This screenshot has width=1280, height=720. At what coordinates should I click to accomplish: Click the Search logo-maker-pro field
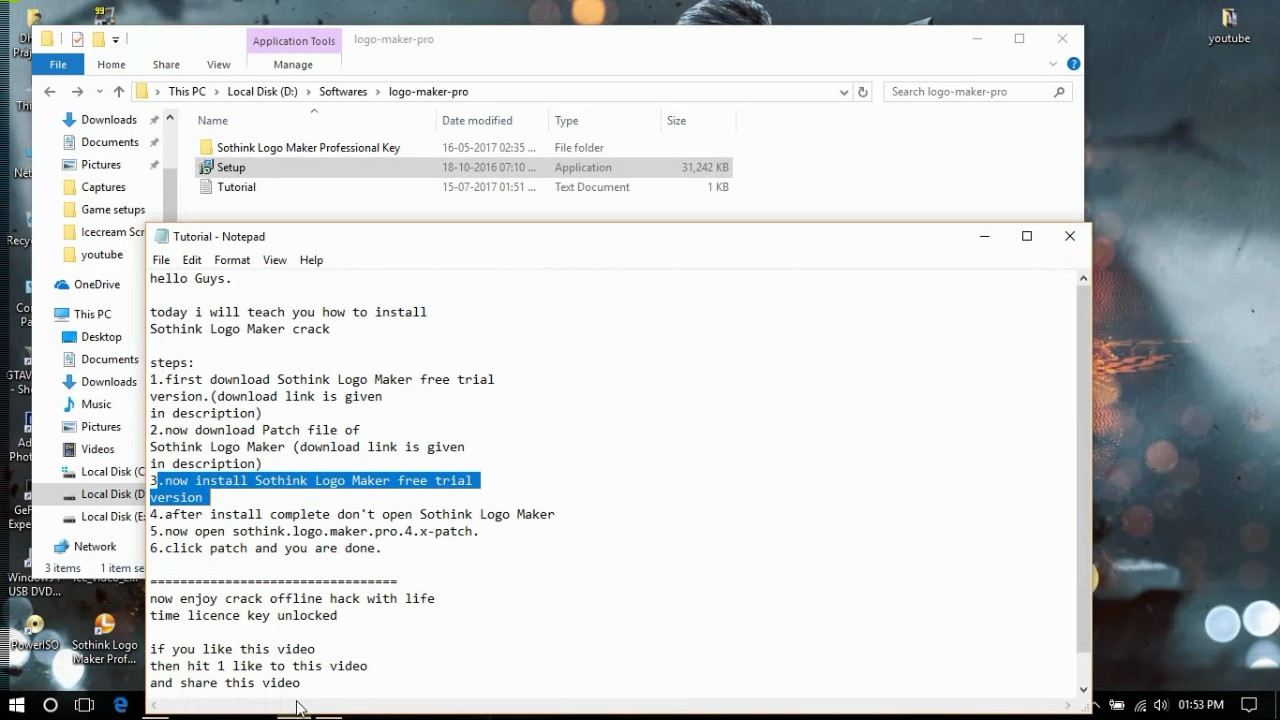click(x=978, y=91)
